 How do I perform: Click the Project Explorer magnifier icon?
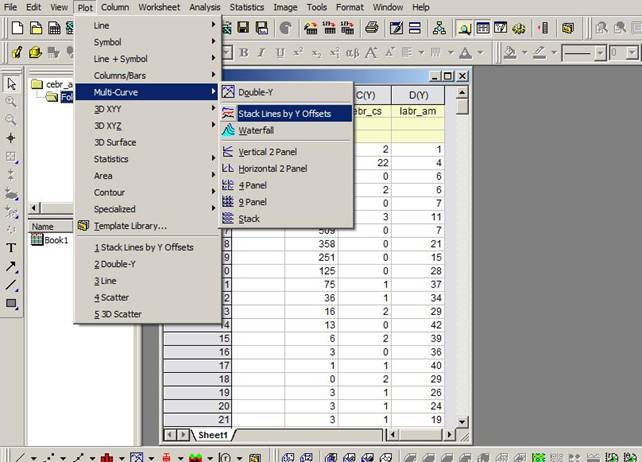coord(464,28)
